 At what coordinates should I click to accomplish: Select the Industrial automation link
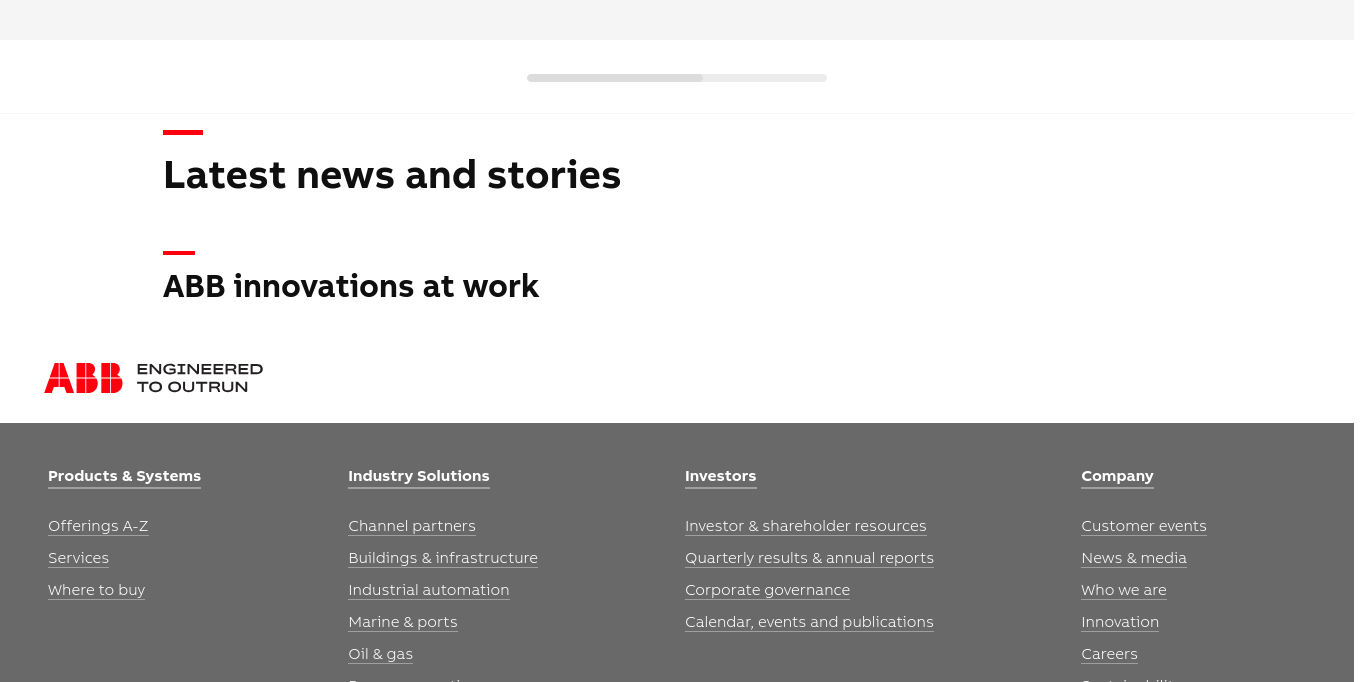click(428, 590)
